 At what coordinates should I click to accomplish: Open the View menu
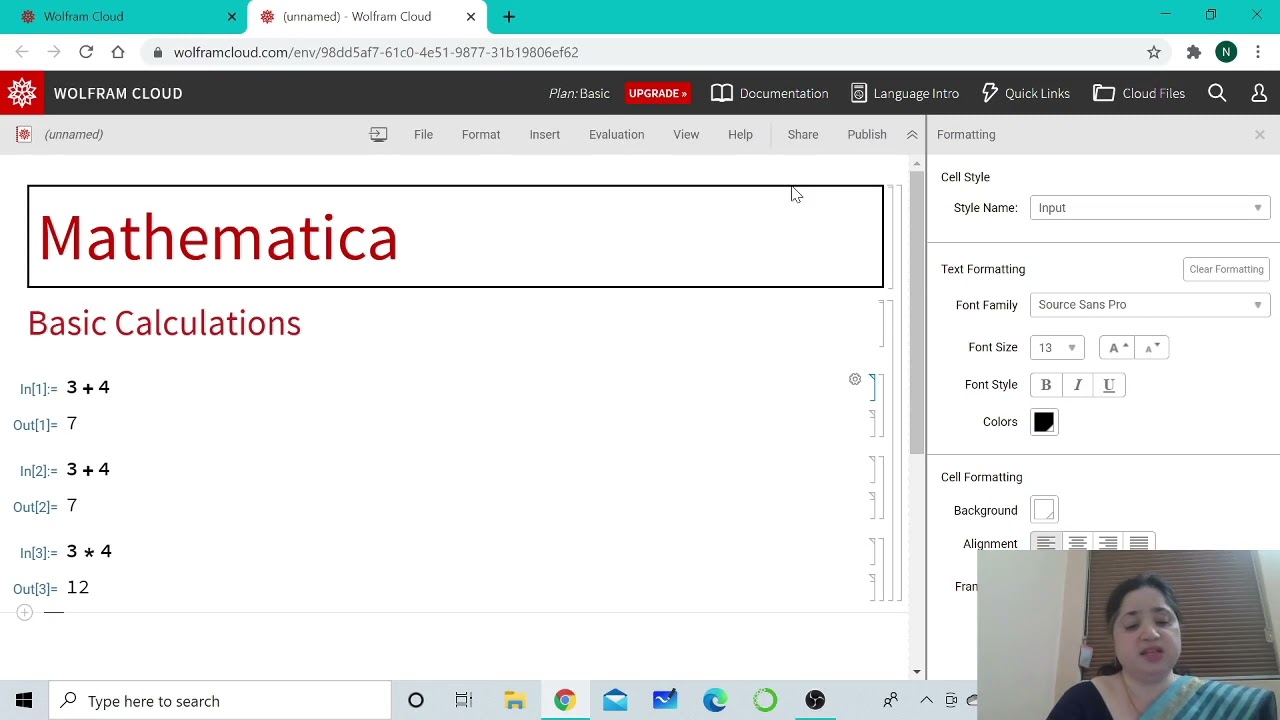[686, 134]
